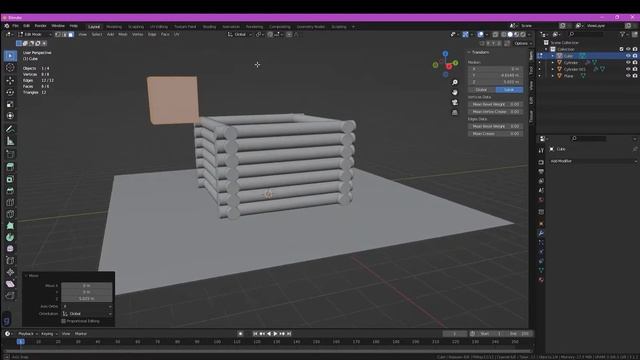Select the Rip Region tool

10,296
